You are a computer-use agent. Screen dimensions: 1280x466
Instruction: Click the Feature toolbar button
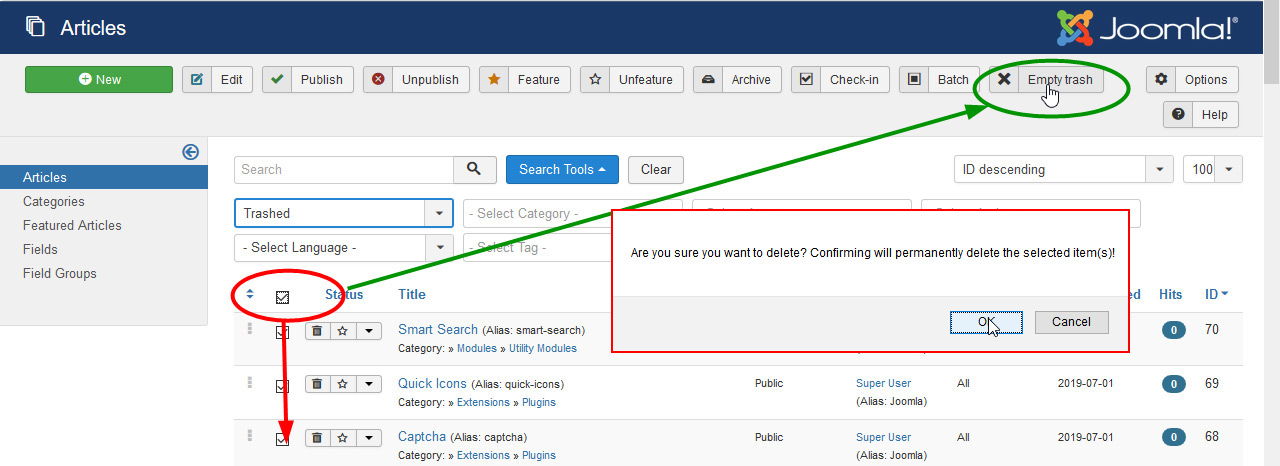click(525, 80)
